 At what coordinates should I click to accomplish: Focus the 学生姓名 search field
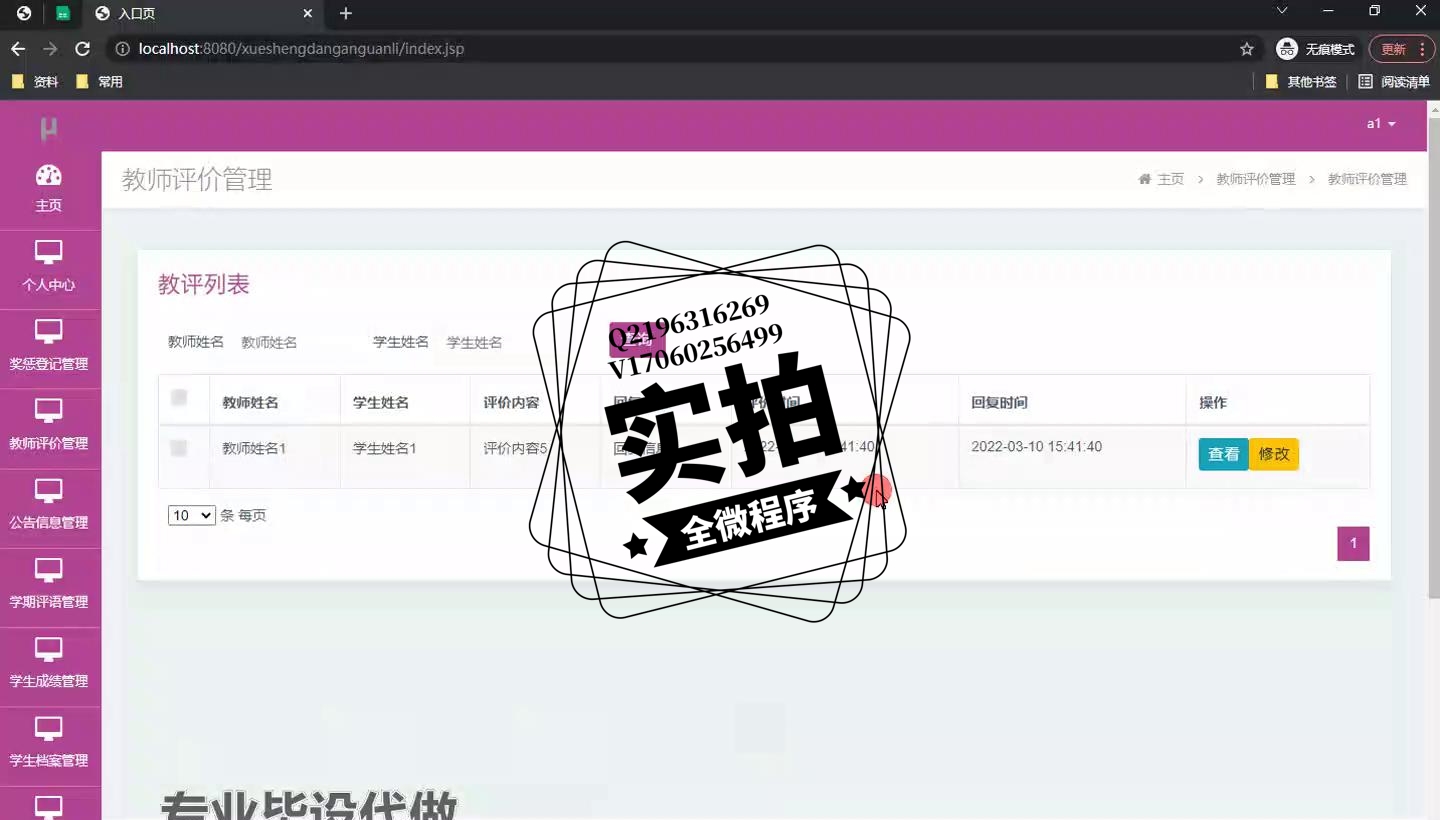click(x=500, y=342)
